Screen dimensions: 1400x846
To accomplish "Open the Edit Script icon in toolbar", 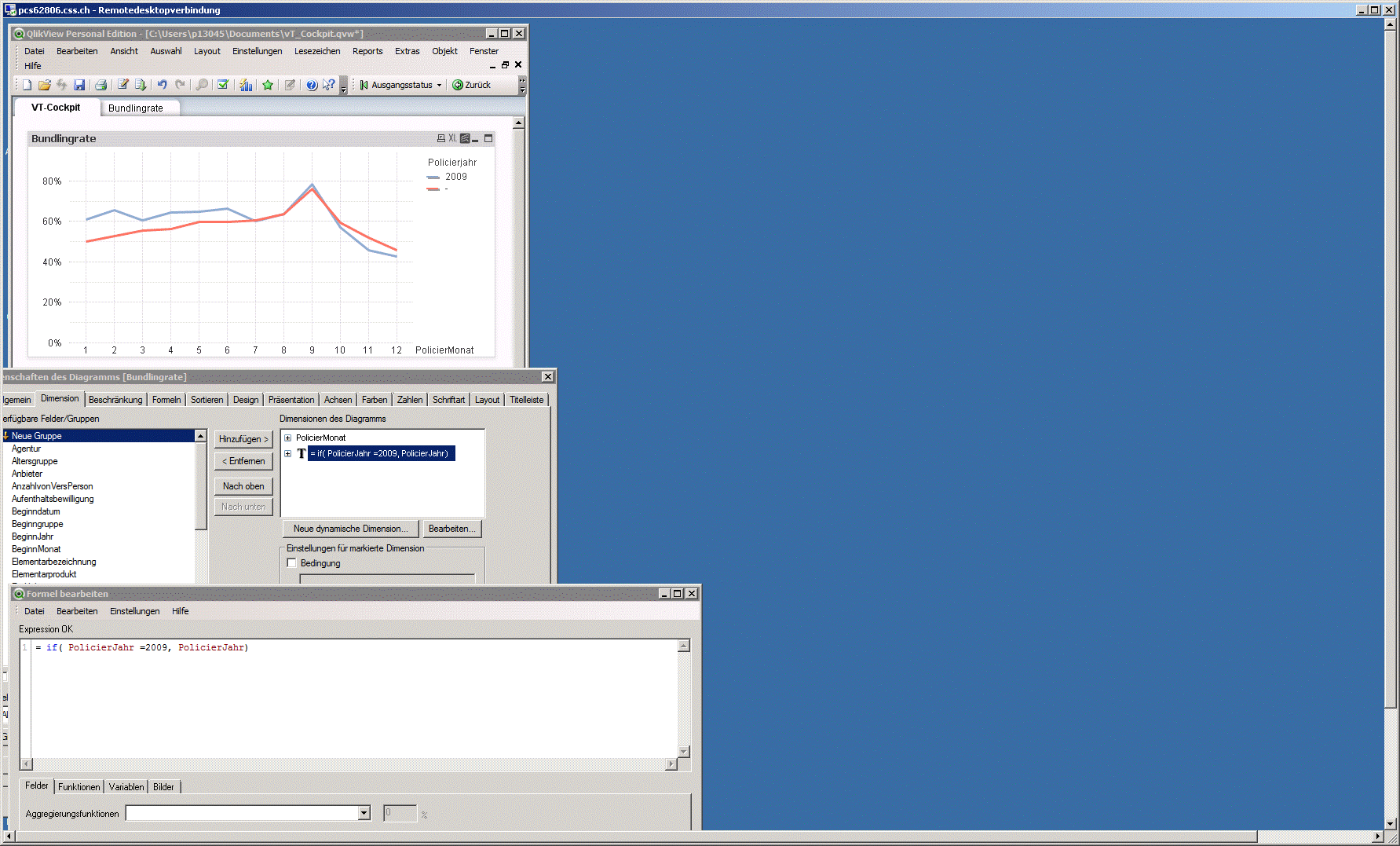I will pos(122,85).
